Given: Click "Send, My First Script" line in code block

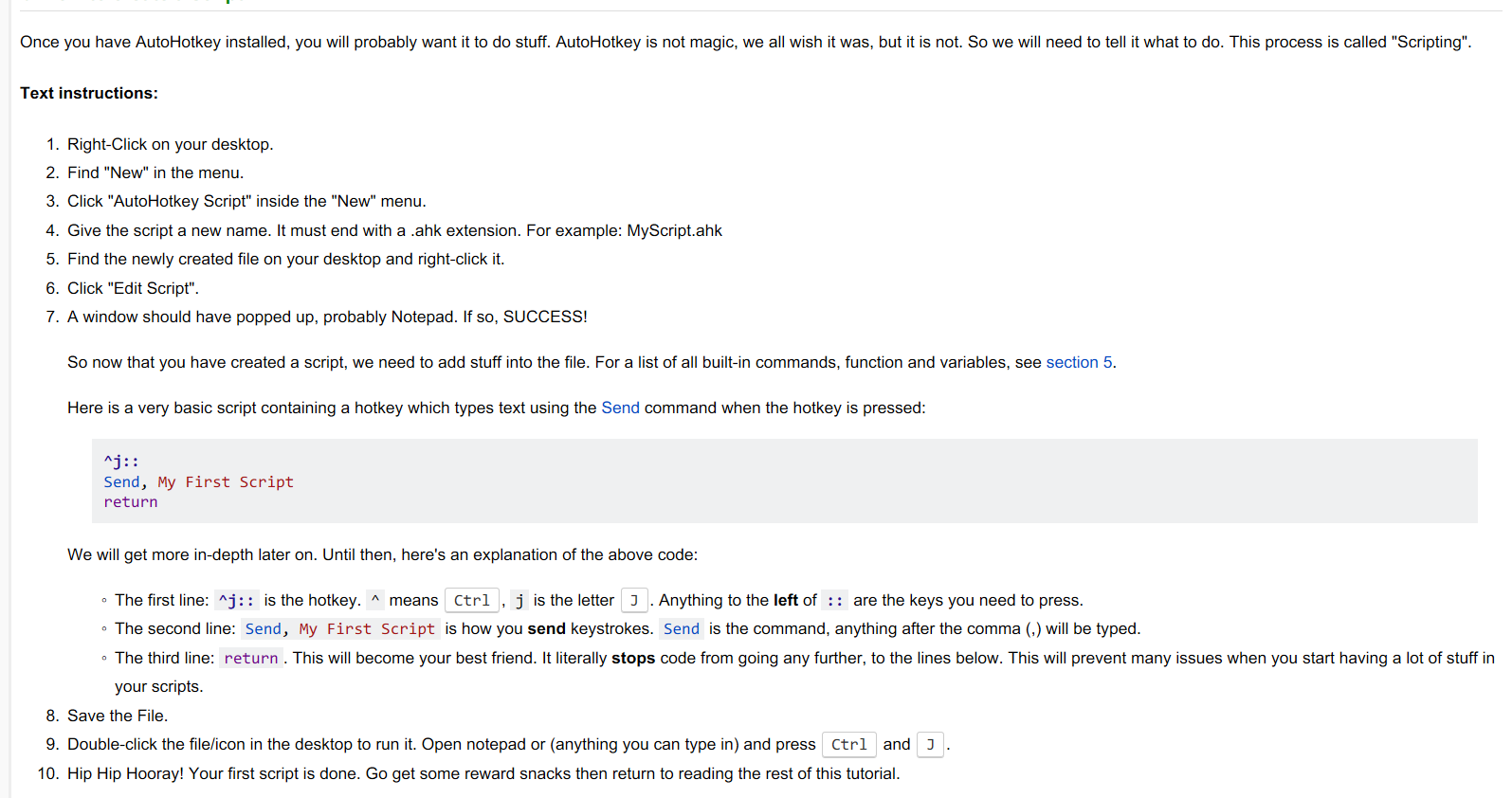Looking at the screenshot, I should tap(198, 481).
